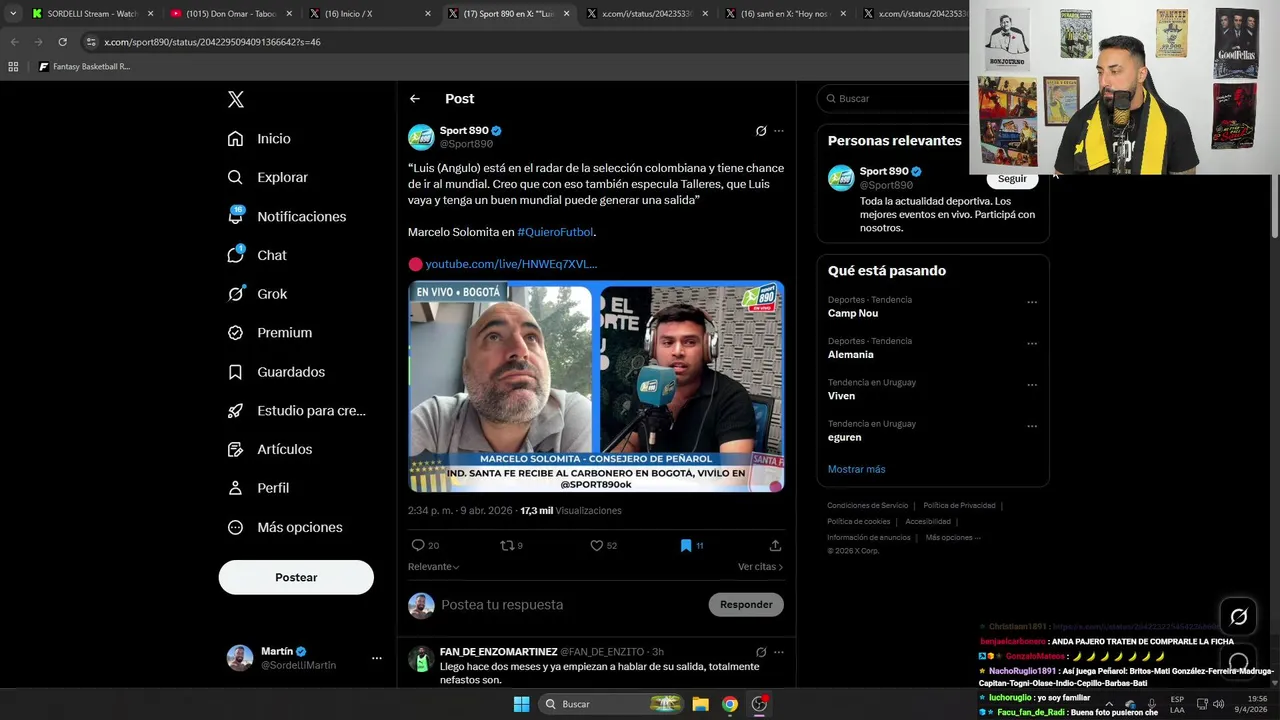Open more options for Camp Nou trend
This screenshot has width=1280, height=720.
1032,302
